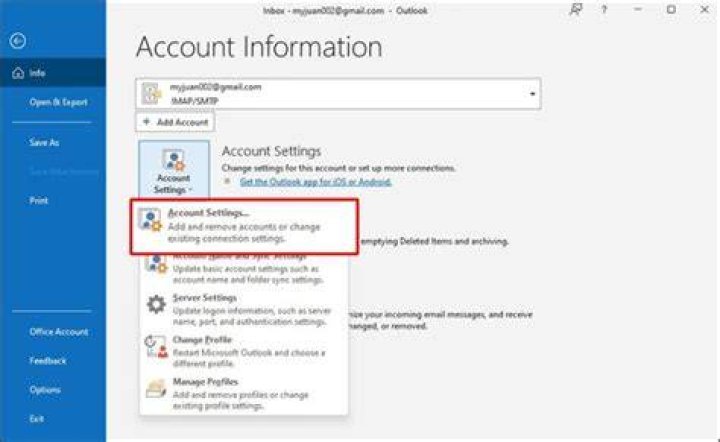Choose Change Profile menu entry

coord(243,352)
